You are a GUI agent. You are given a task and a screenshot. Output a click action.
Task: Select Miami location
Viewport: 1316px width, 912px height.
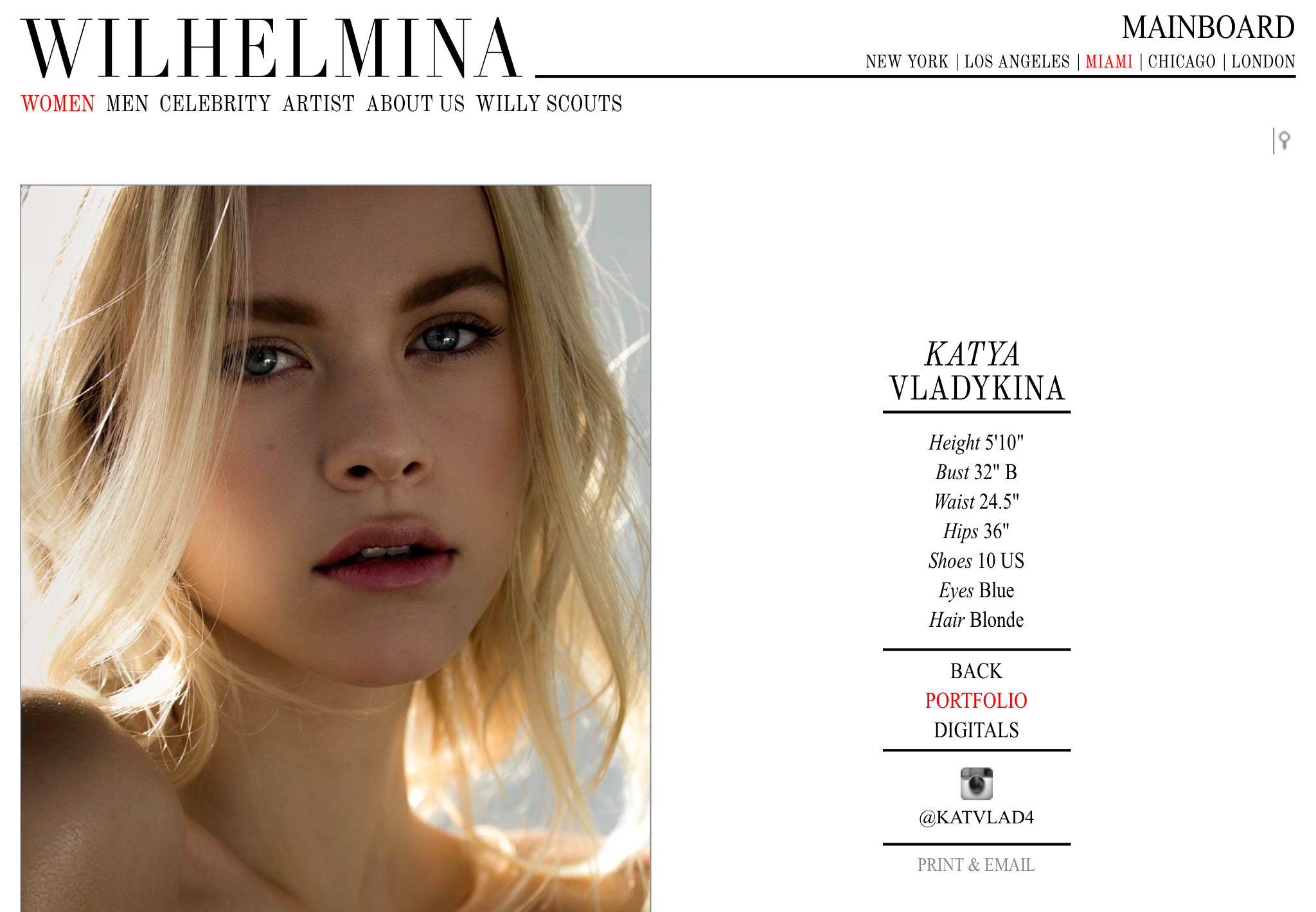click(1109, 62)
